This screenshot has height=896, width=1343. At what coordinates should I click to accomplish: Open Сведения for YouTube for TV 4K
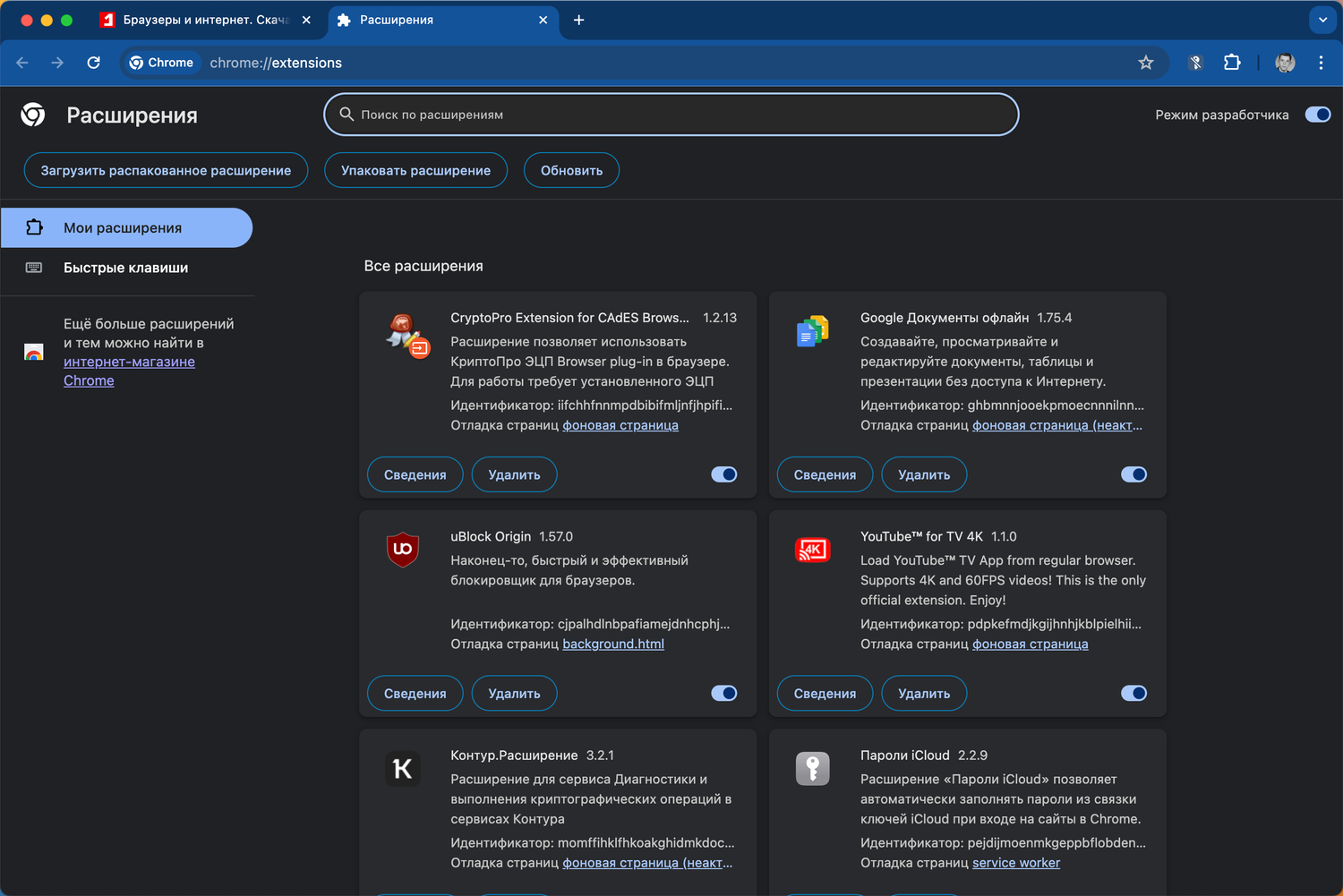[x=825, y=693]
